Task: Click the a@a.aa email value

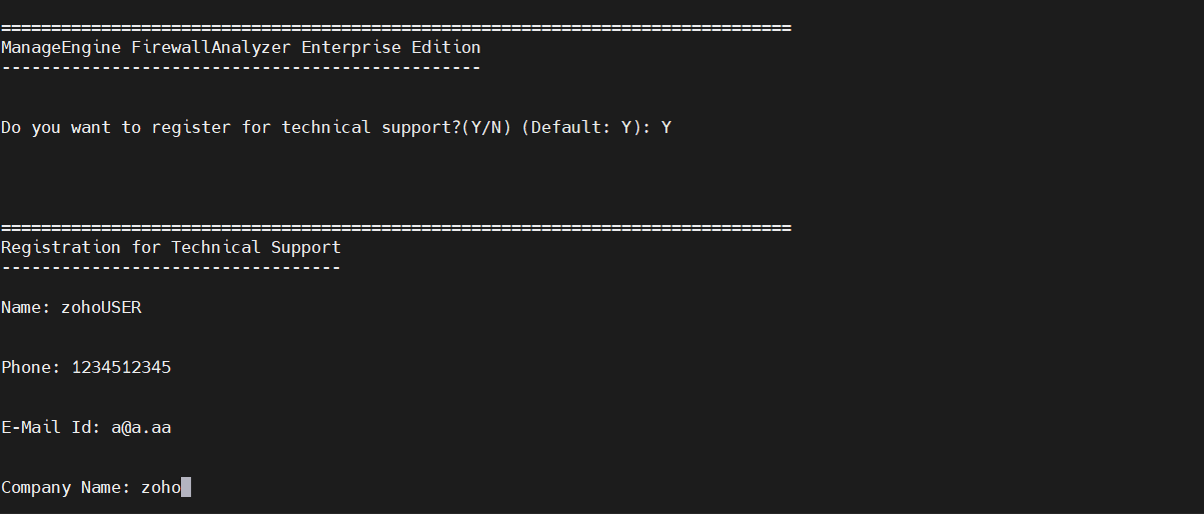Action: pyautogui.click(x=141, y=427)
